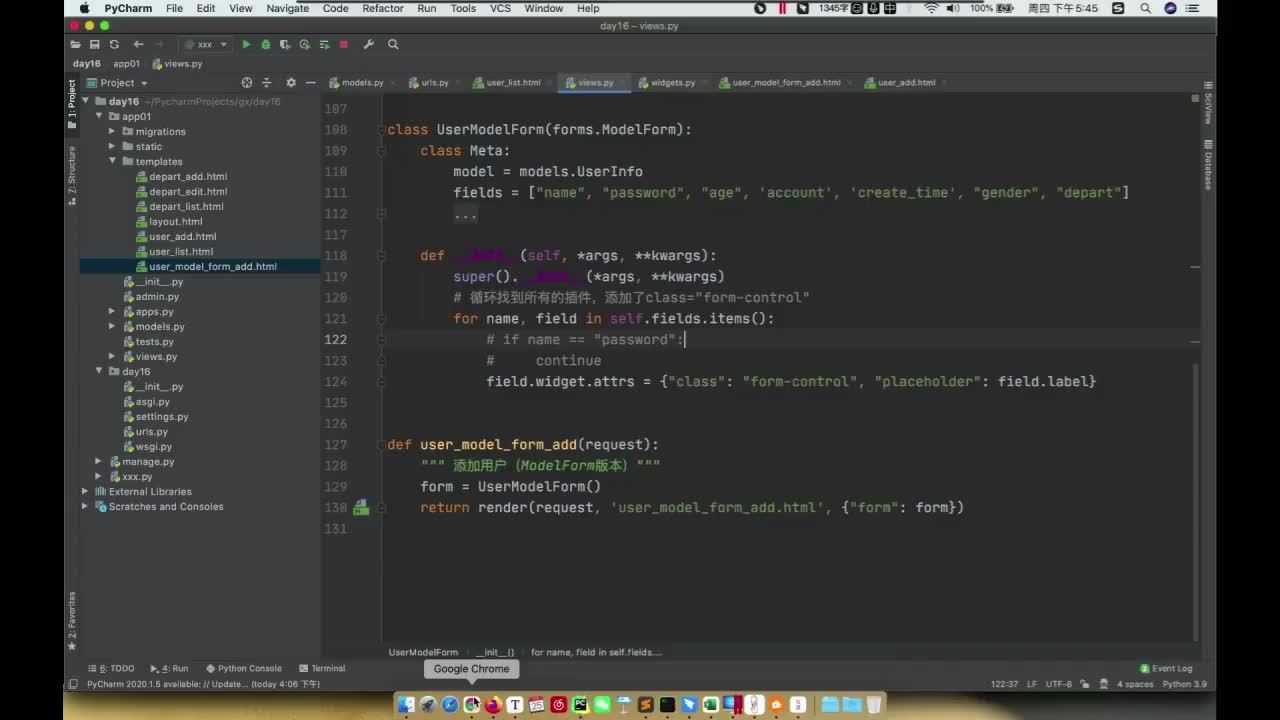Click the Synchronize/reload toolbar icon

114,44
